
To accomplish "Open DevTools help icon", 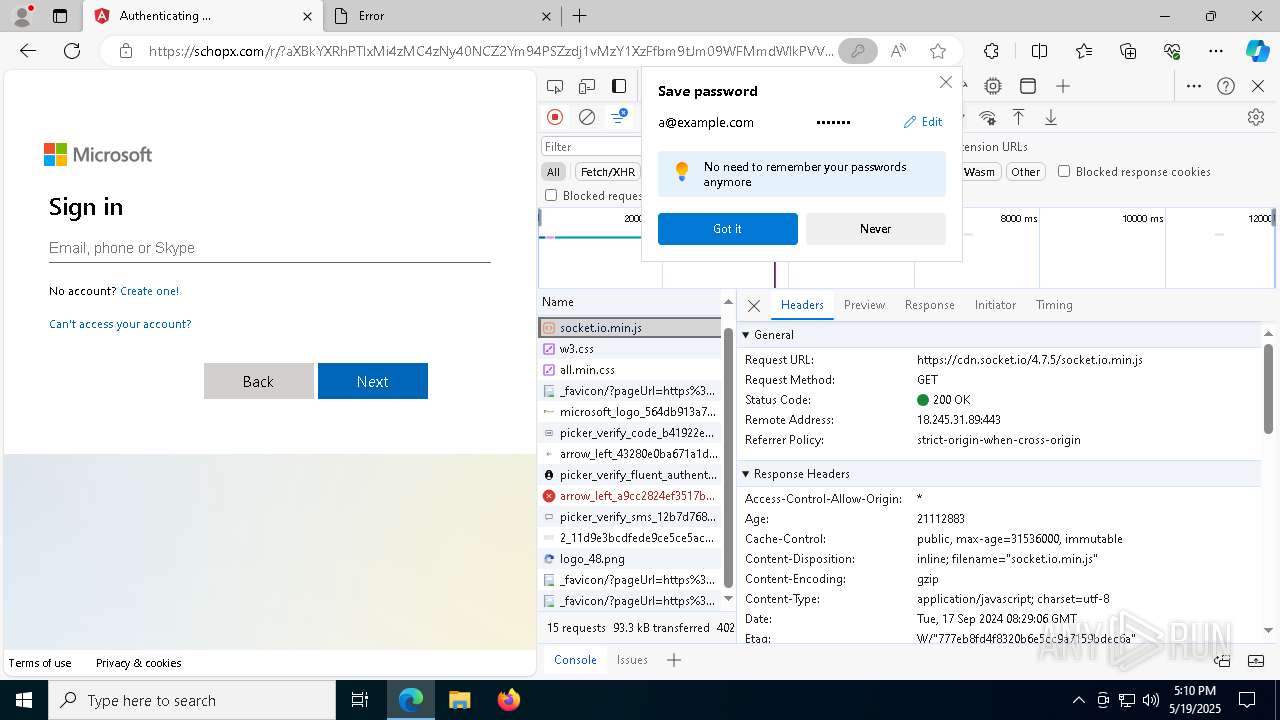I will tap(1226, 87).
